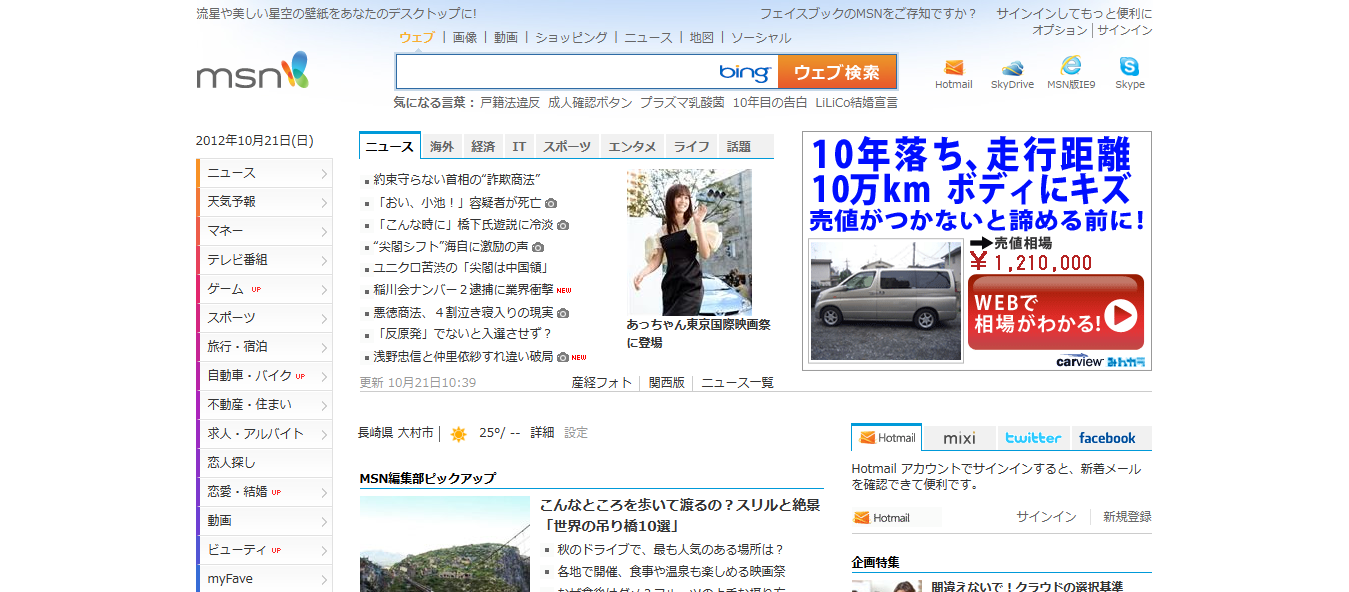The image size is (1349, 592).
Task: Select the 海外 news tab
Action: pyautogui.click(x=442, y=146)
